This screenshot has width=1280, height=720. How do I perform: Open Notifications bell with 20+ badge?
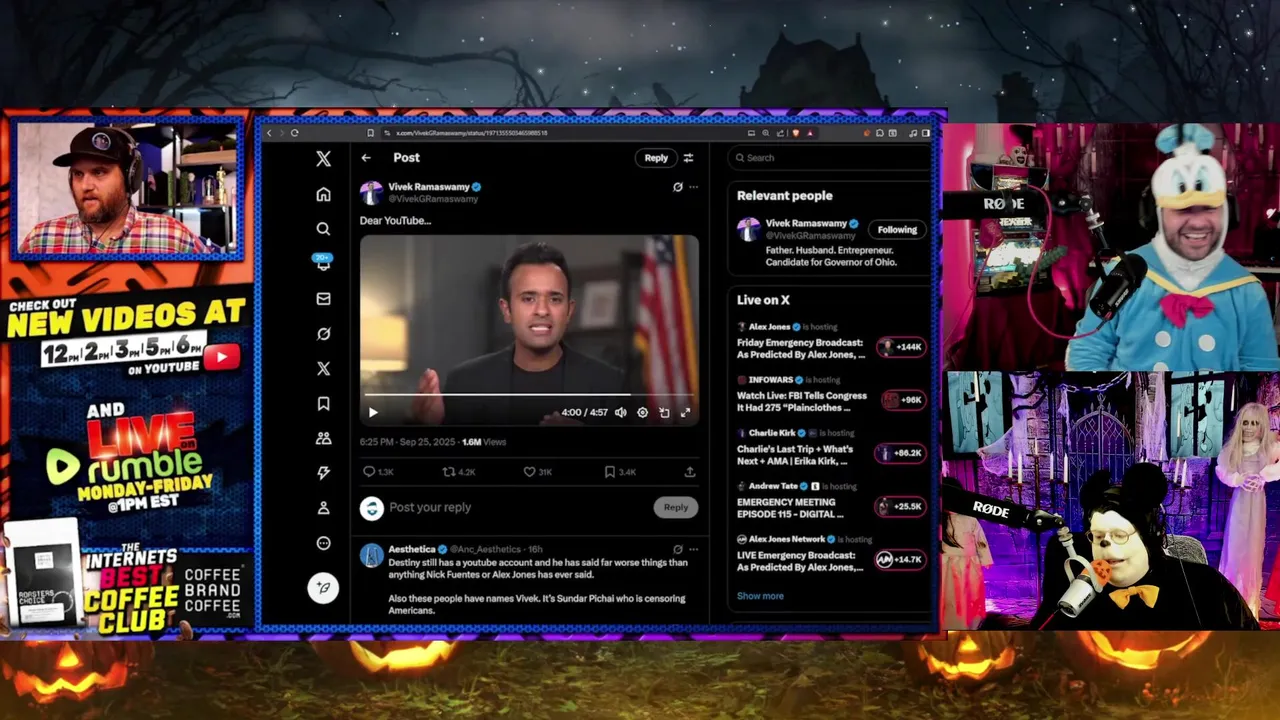coord(323,263)
